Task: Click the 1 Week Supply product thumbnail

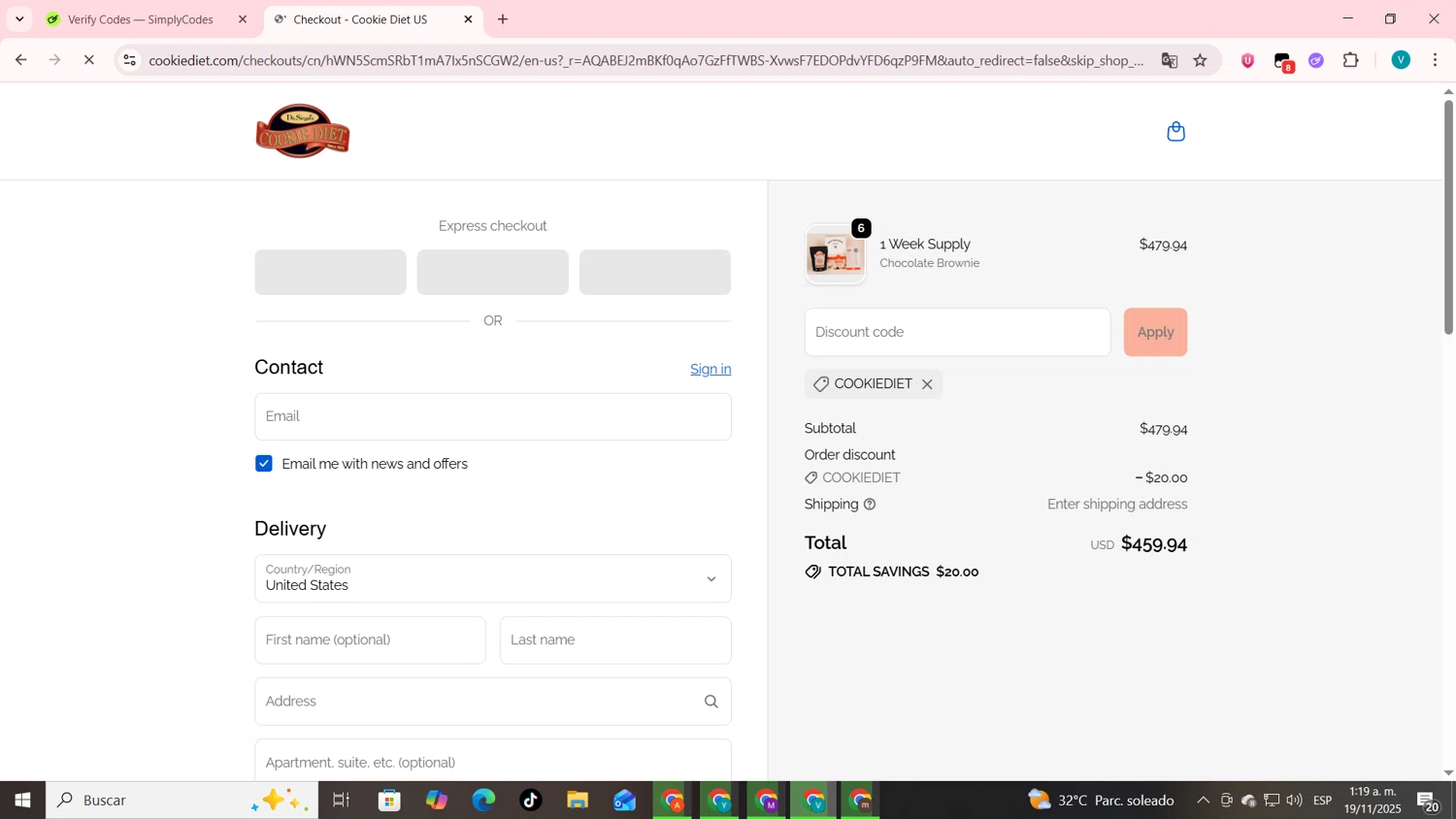Action: pyautogui.click(x=835, y=254)
